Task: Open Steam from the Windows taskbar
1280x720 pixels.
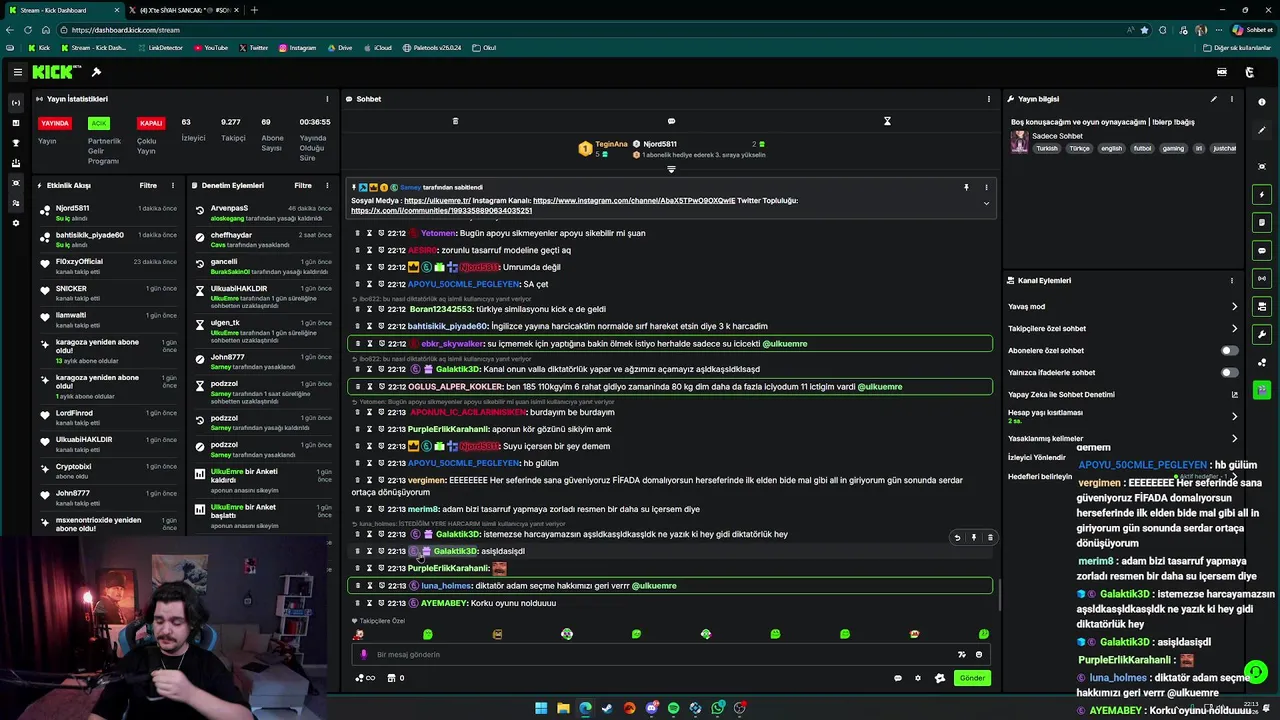Action: [x=607, y=708]
